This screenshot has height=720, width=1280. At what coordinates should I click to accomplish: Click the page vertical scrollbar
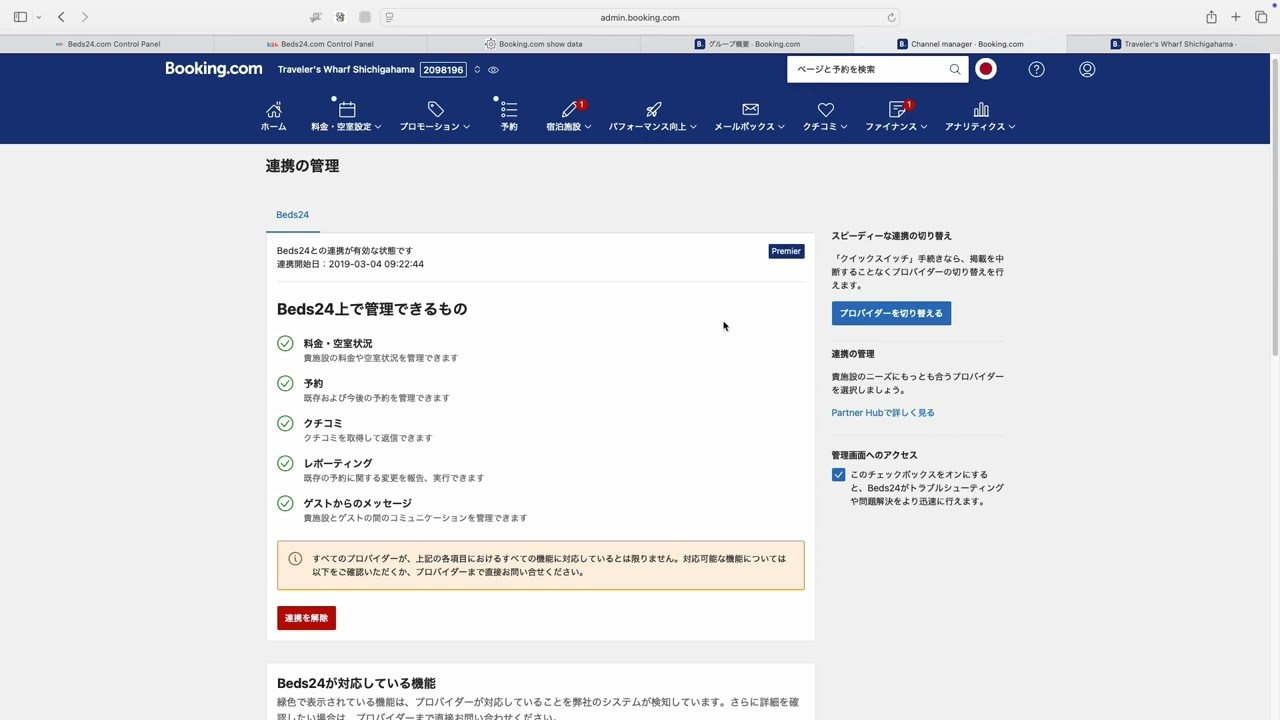coord(1275,205)
